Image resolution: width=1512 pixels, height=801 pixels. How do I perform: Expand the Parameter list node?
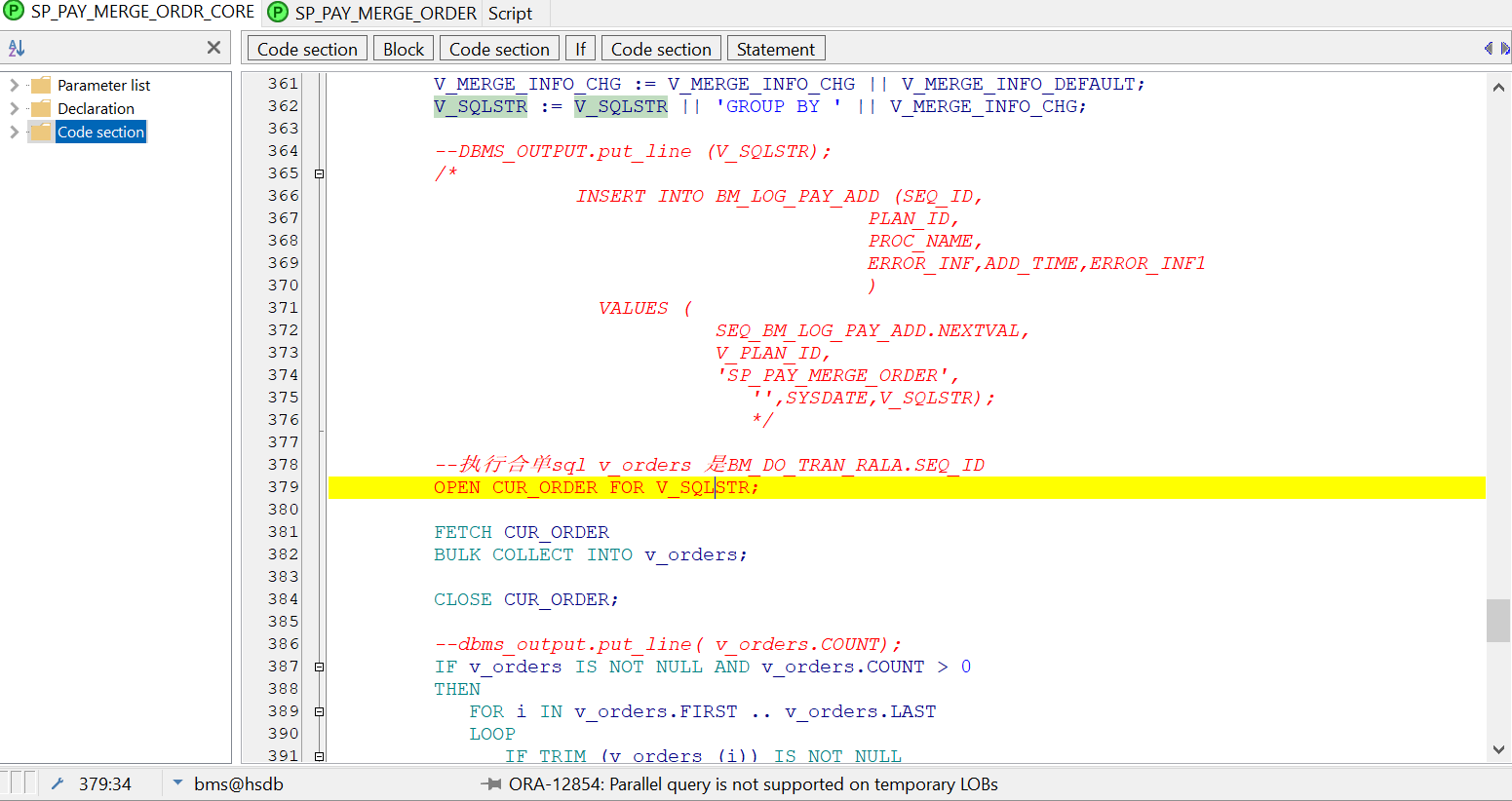click(x=14, y=85)
